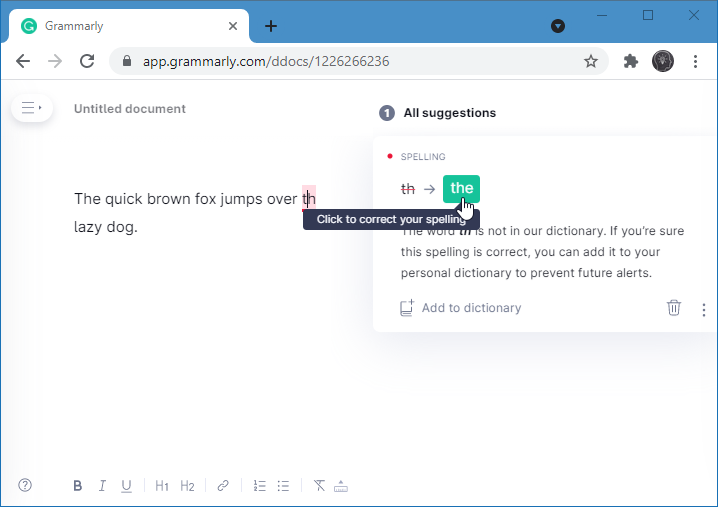
Task: Open more options on the spelling card
Action: click(704, 310)
